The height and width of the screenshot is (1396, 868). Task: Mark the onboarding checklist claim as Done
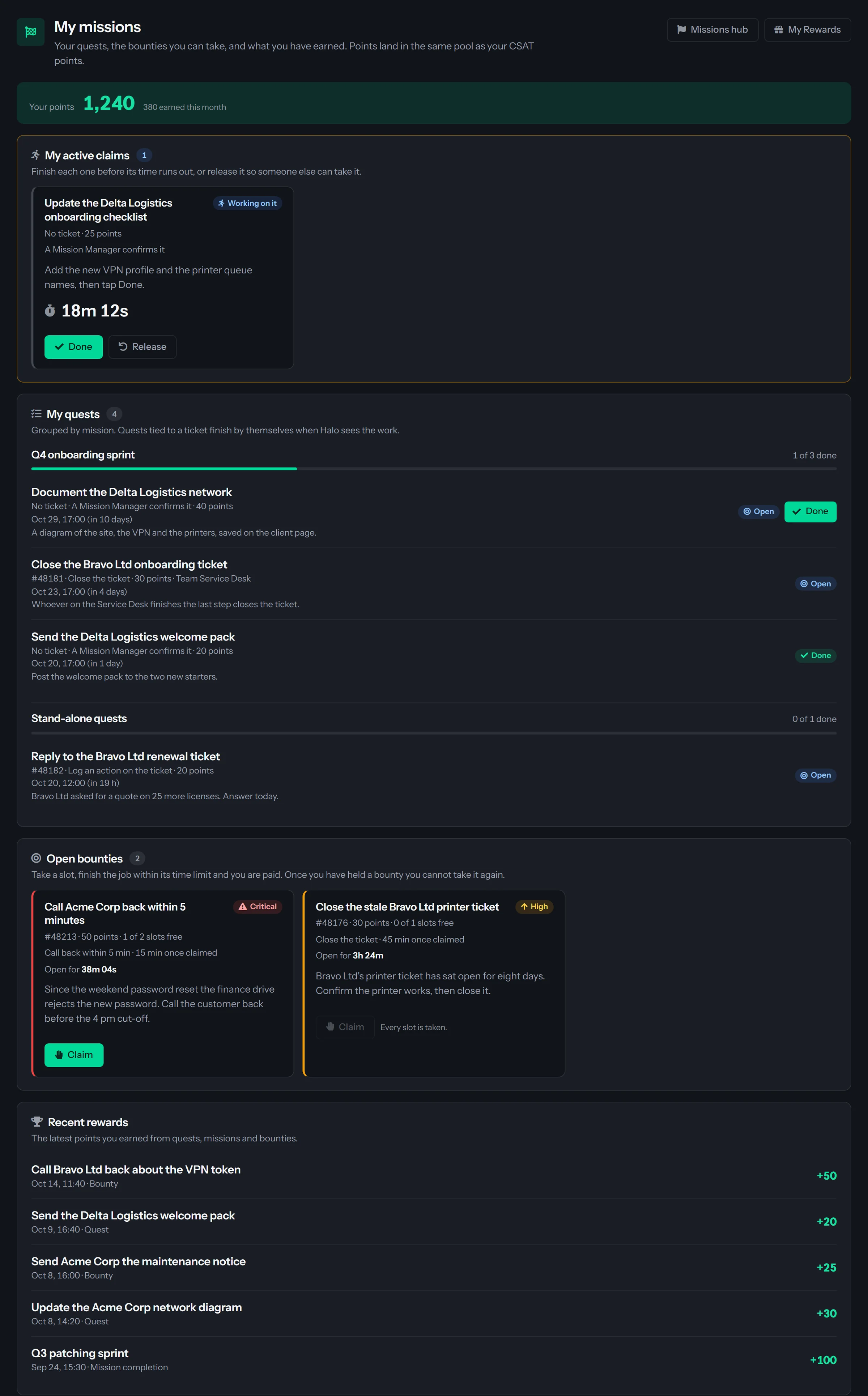73,347
